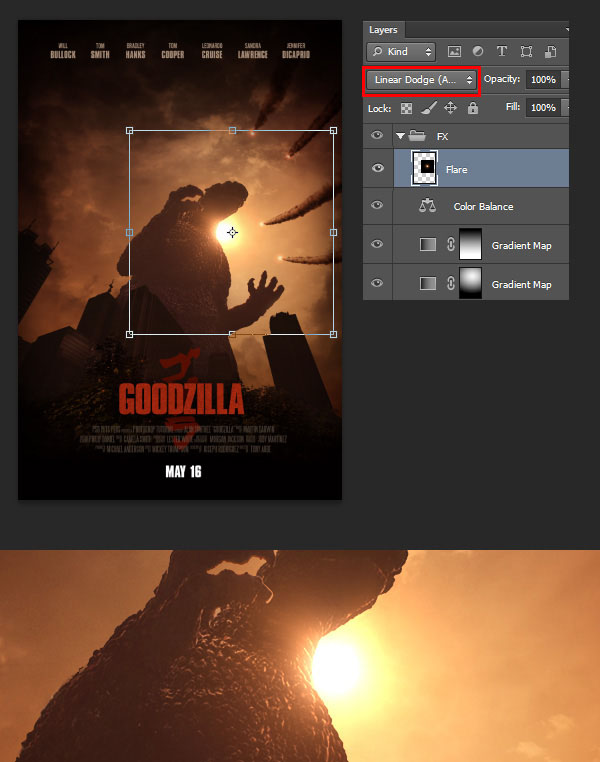
Task: Click the lock transparent pixels icon
Action: (x=407, y=108)
